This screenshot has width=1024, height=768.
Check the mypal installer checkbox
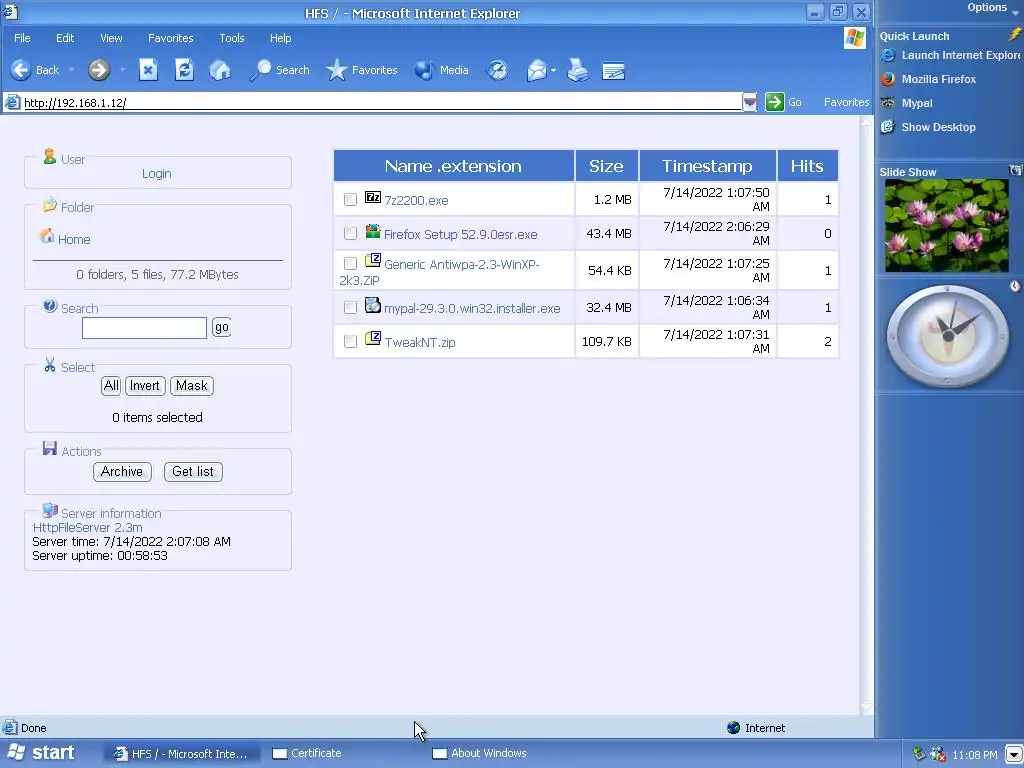[x=350, y=307]
